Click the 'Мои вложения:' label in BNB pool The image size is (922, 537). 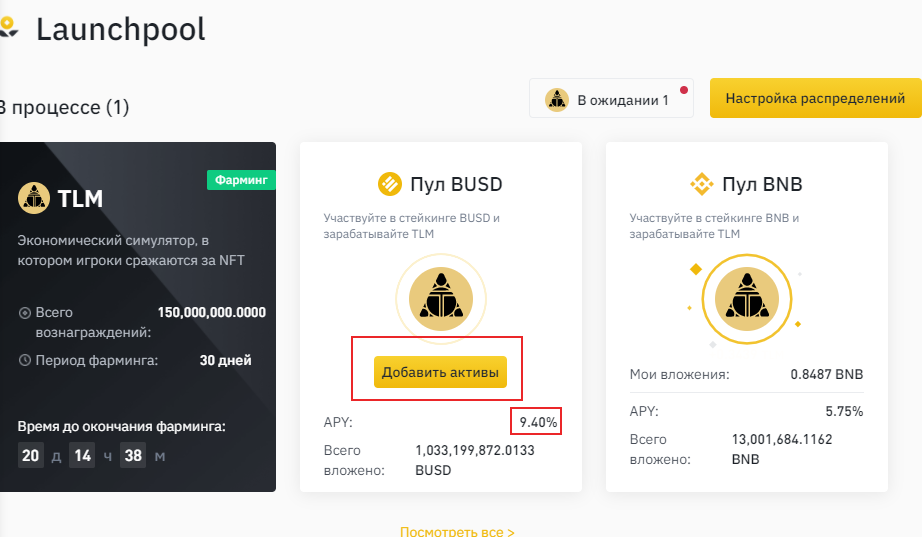(x=679, y=374)
